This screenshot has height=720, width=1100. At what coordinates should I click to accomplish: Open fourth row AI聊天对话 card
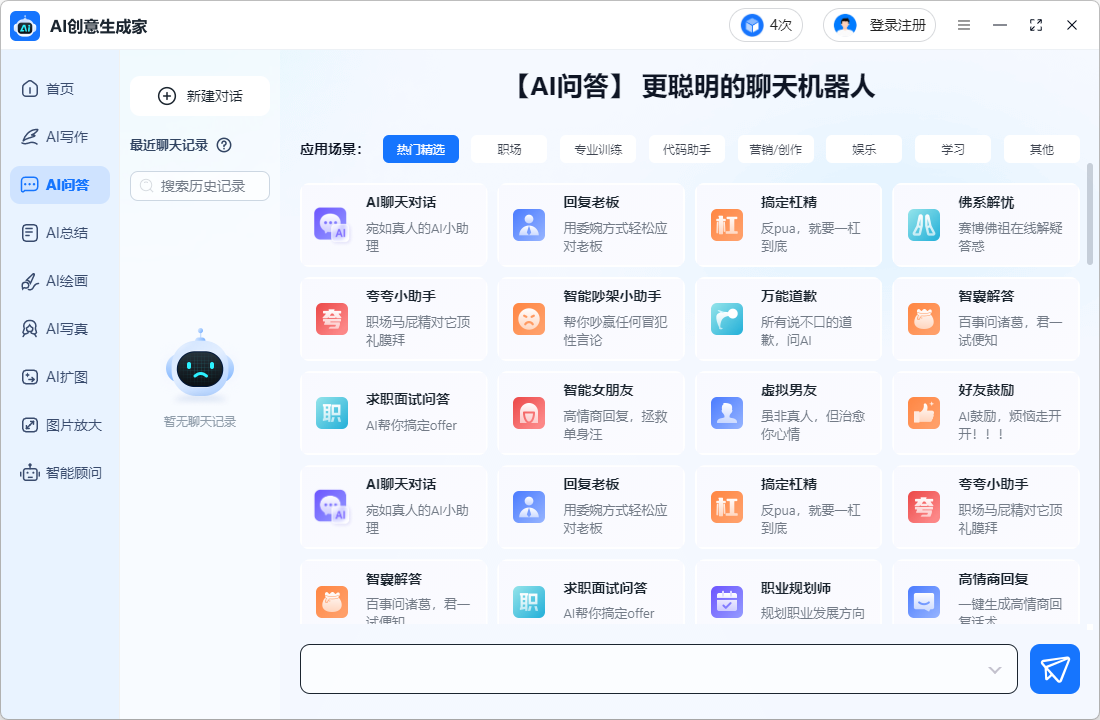click(394, 507)
